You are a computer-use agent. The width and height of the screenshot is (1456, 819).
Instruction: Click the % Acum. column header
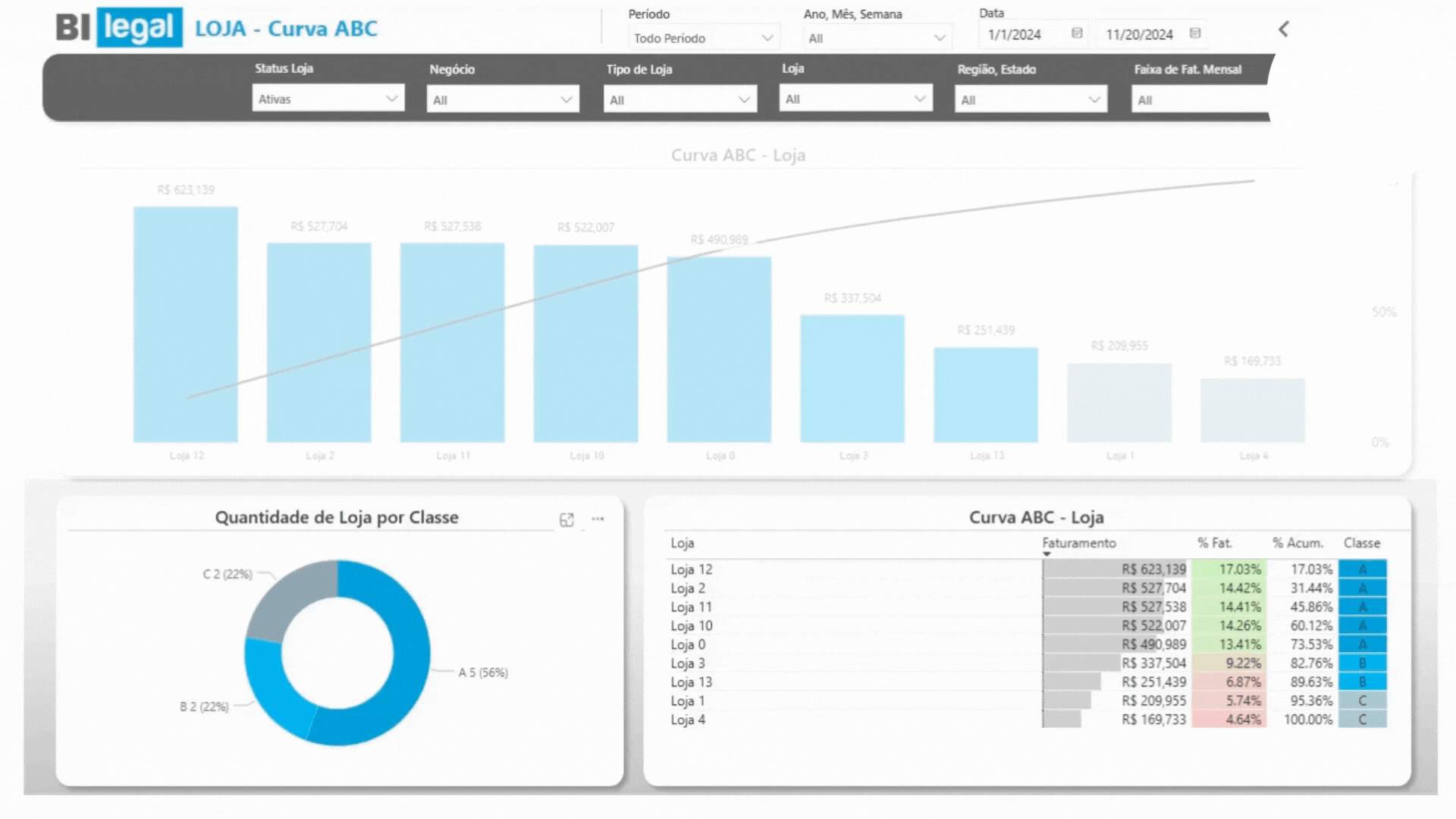coord(1298,543)
